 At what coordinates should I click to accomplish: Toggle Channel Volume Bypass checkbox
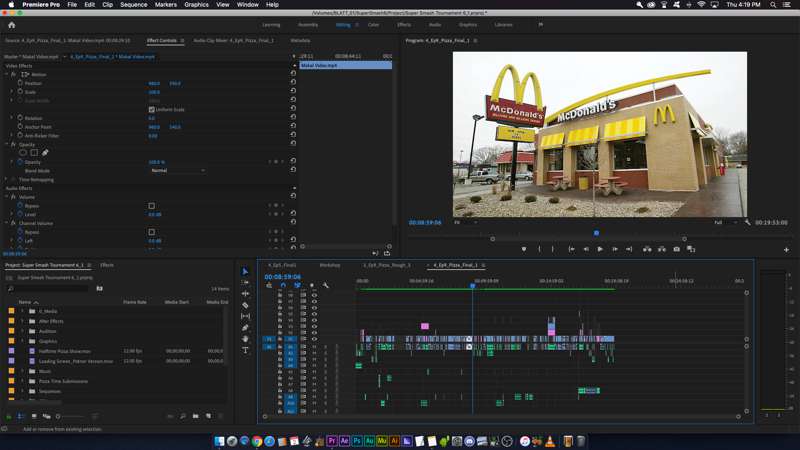tap(152, 232)
